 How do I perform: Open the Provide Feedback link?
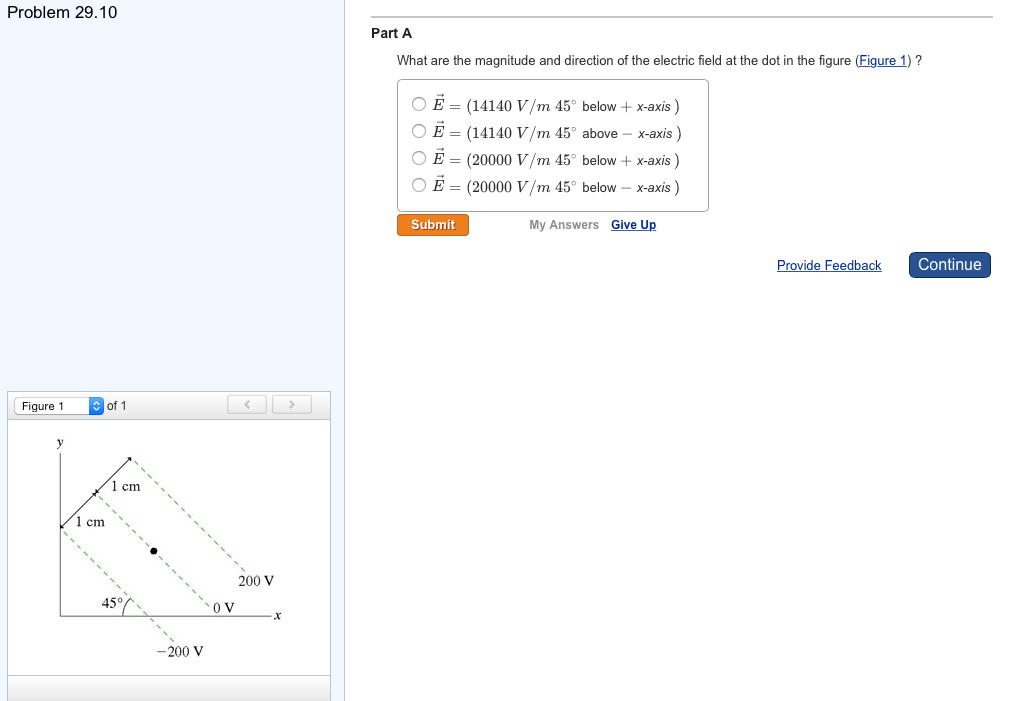click(828, 266)
